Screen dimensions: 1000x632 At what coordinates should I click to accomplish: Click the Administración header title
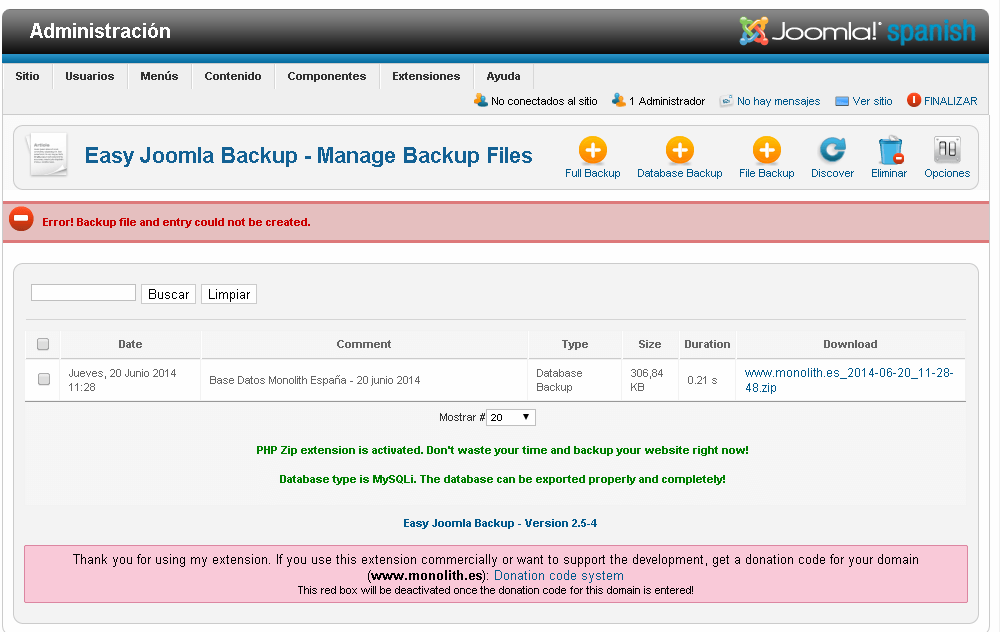(x=100, y=31)
